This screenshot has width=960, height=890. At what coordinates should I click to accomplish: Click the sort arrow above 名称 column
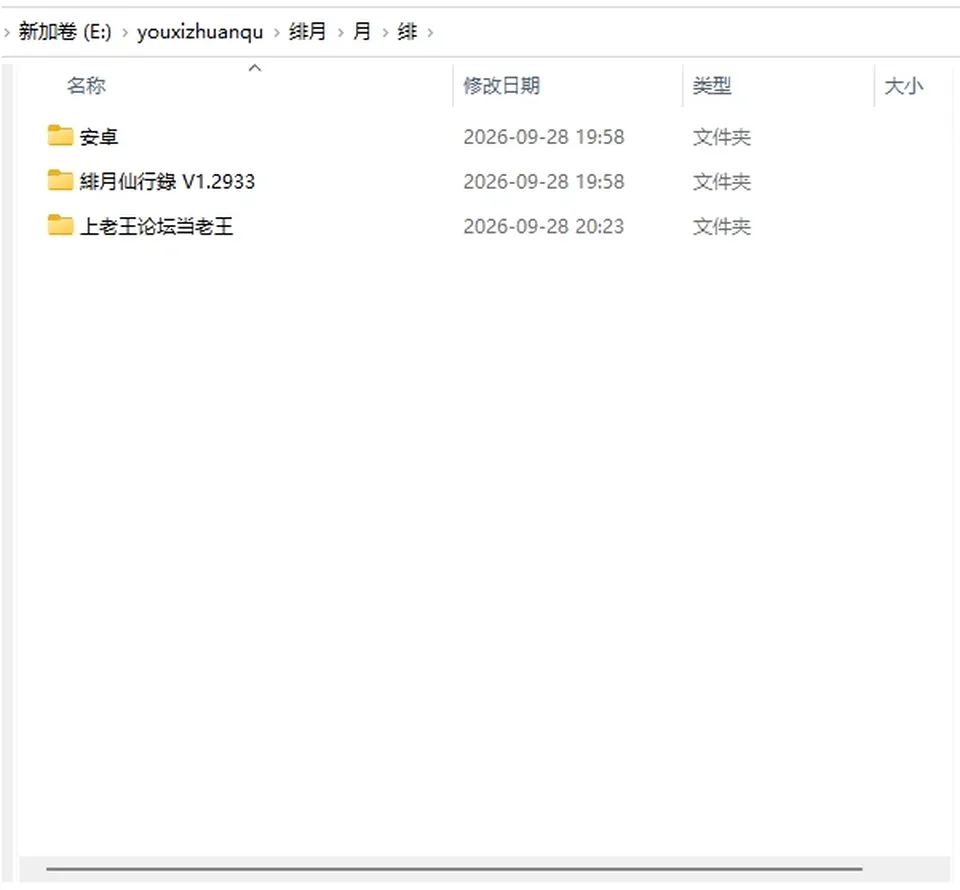pos(255,68)
